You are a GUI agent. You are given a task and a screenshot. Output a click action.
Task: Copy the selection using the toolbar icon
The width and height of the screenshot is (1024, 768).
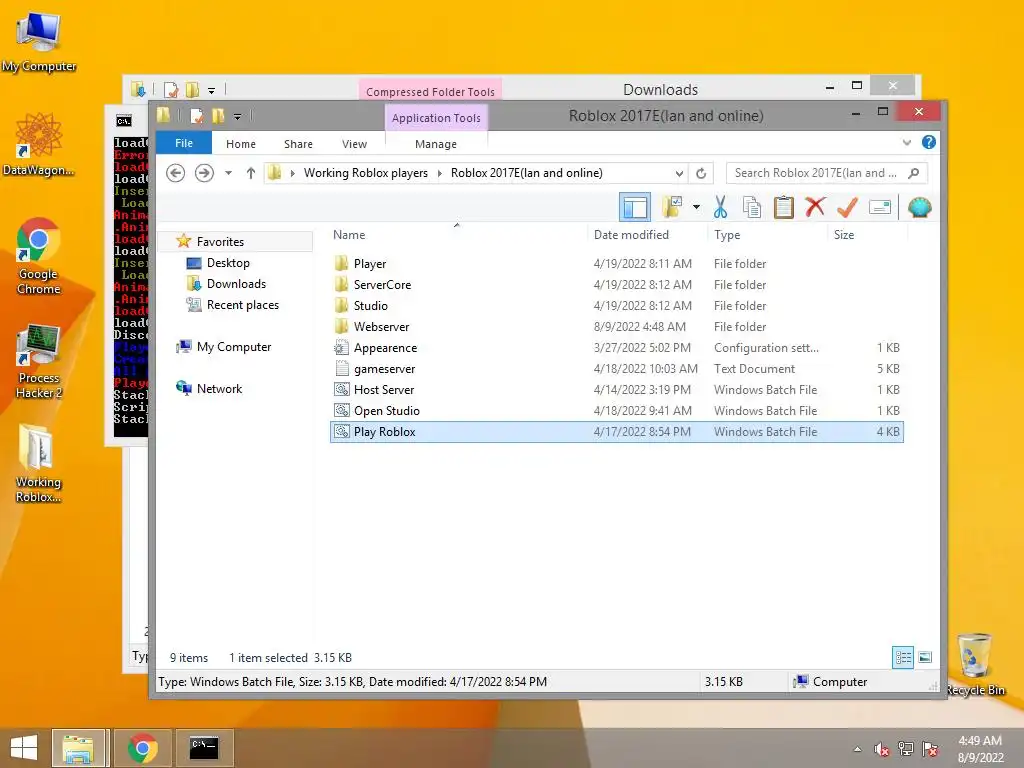click(x=752, y=208)
